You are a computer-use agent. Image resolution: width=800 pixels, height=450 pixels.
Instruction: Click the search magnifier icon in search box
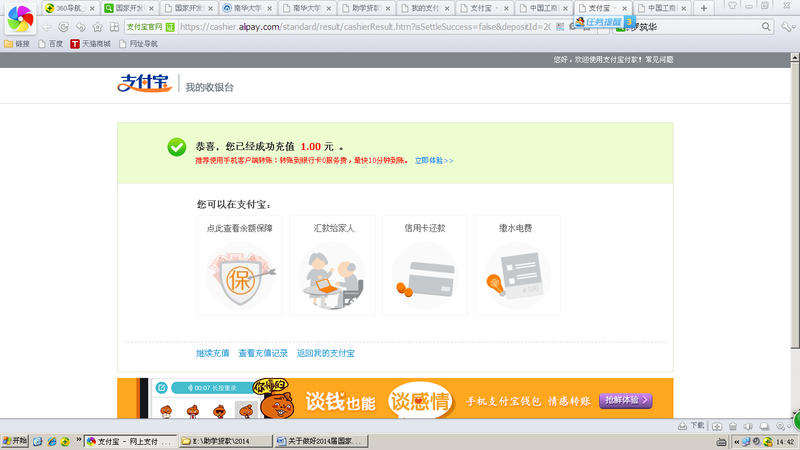pos(766,27)
